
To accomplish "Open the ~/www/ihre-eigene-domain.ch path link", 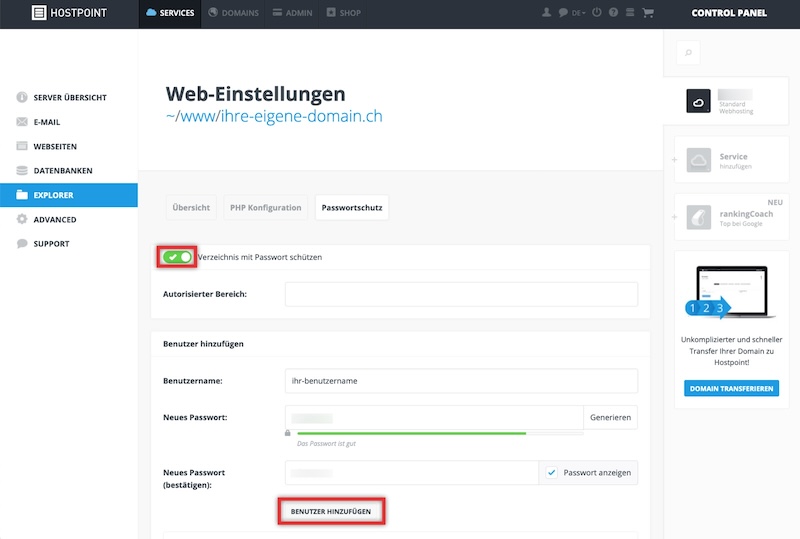I will (x=274, y=116).
